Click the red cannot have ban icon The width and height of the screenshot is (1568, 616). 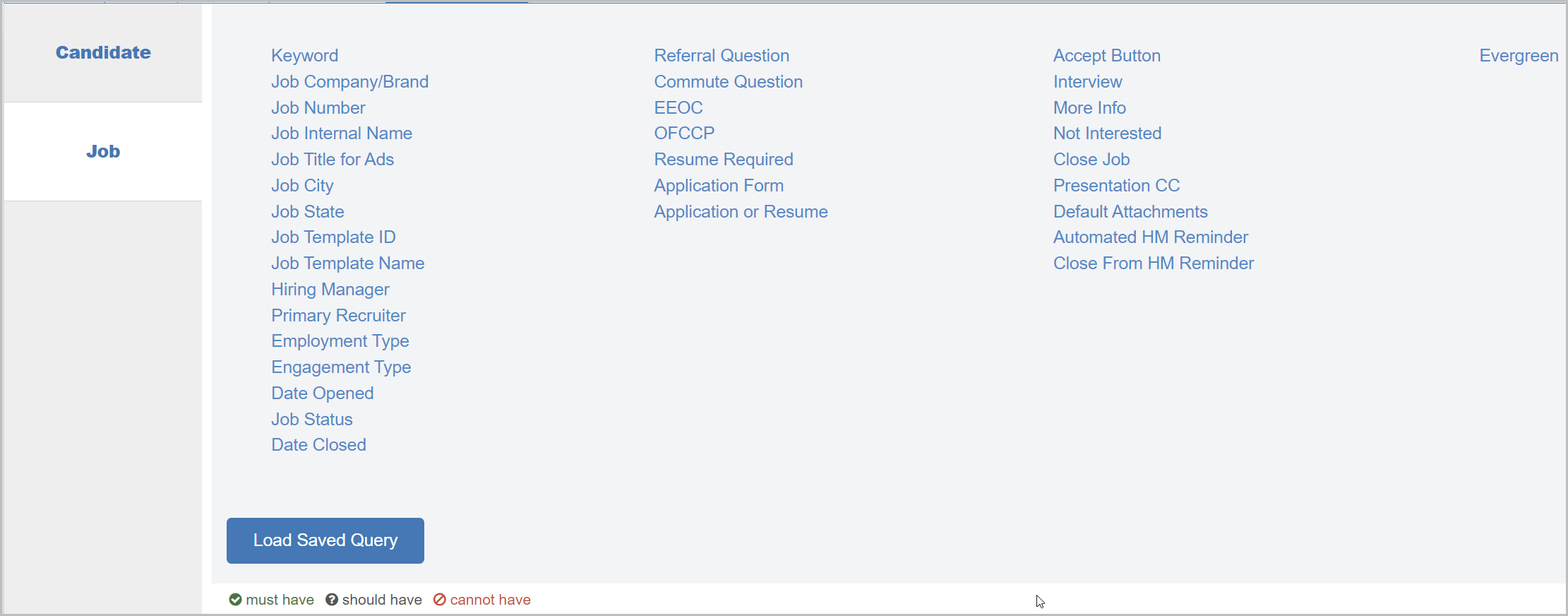(440, 600)
